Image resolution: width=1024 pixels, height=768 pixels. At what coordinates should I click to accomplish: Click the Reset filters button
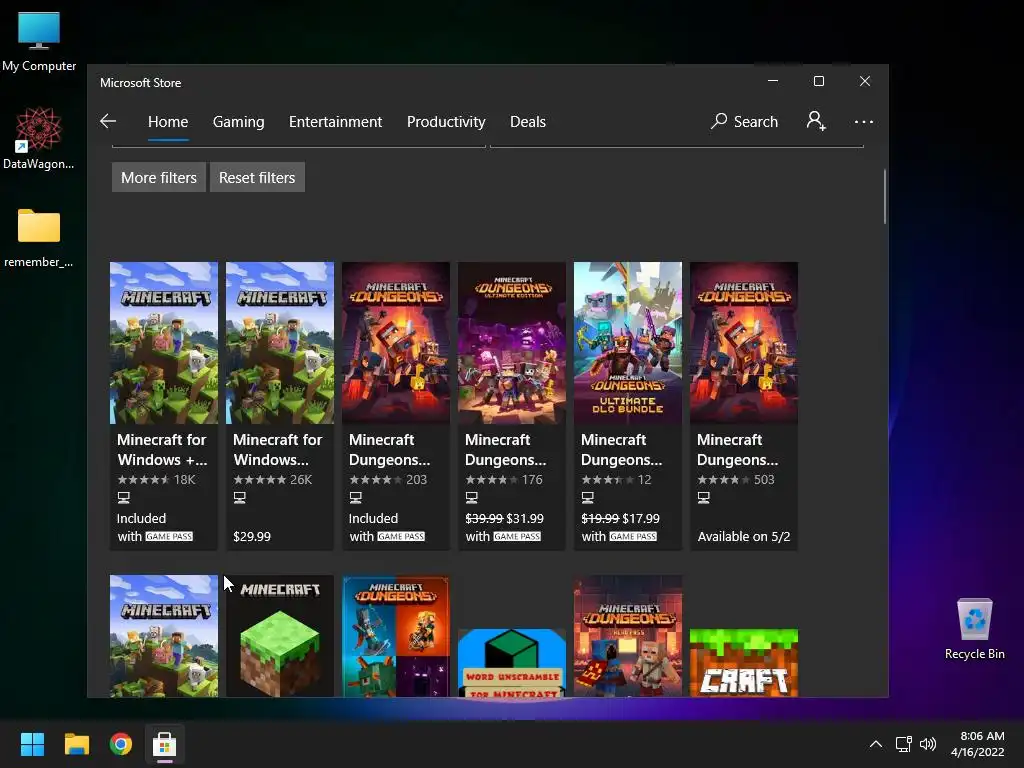coord(257,178)
